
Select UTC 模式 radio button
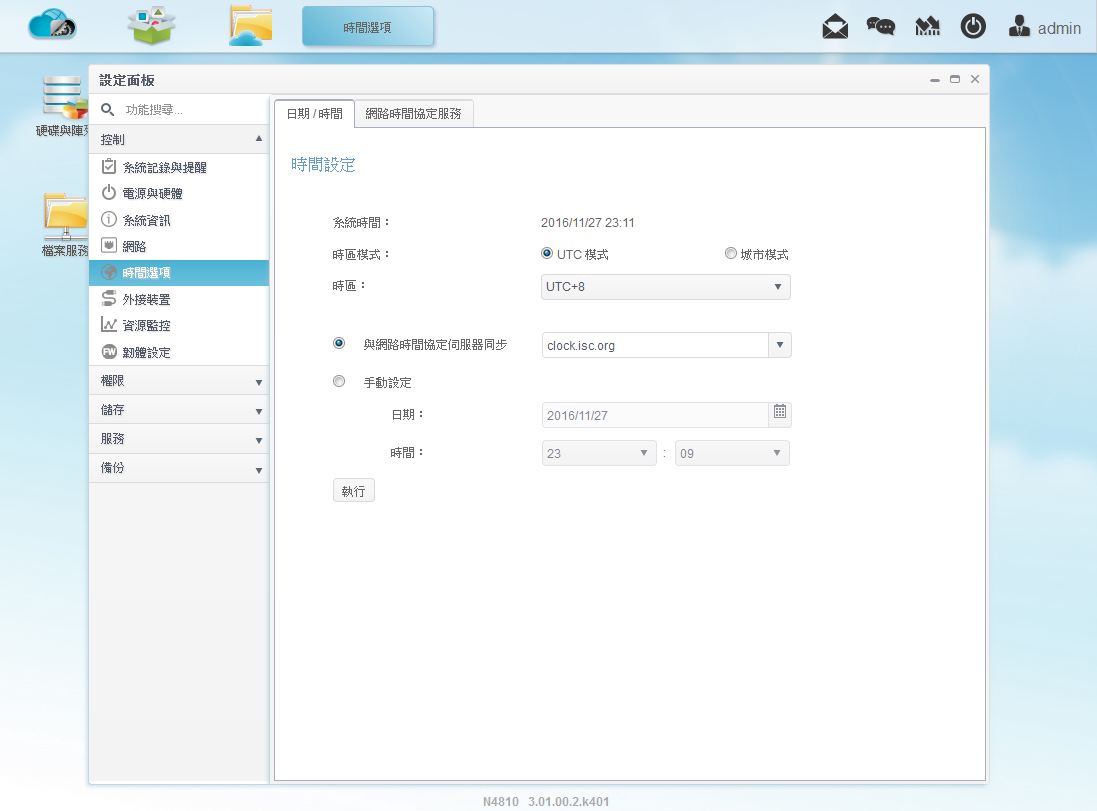(547, 253)
